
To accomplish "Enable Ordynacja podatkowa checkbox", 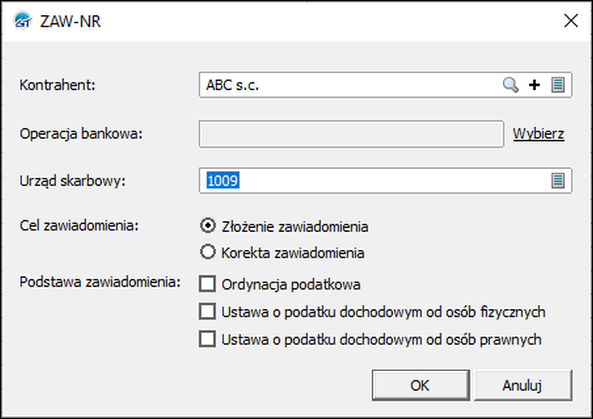I will (207, 284).
